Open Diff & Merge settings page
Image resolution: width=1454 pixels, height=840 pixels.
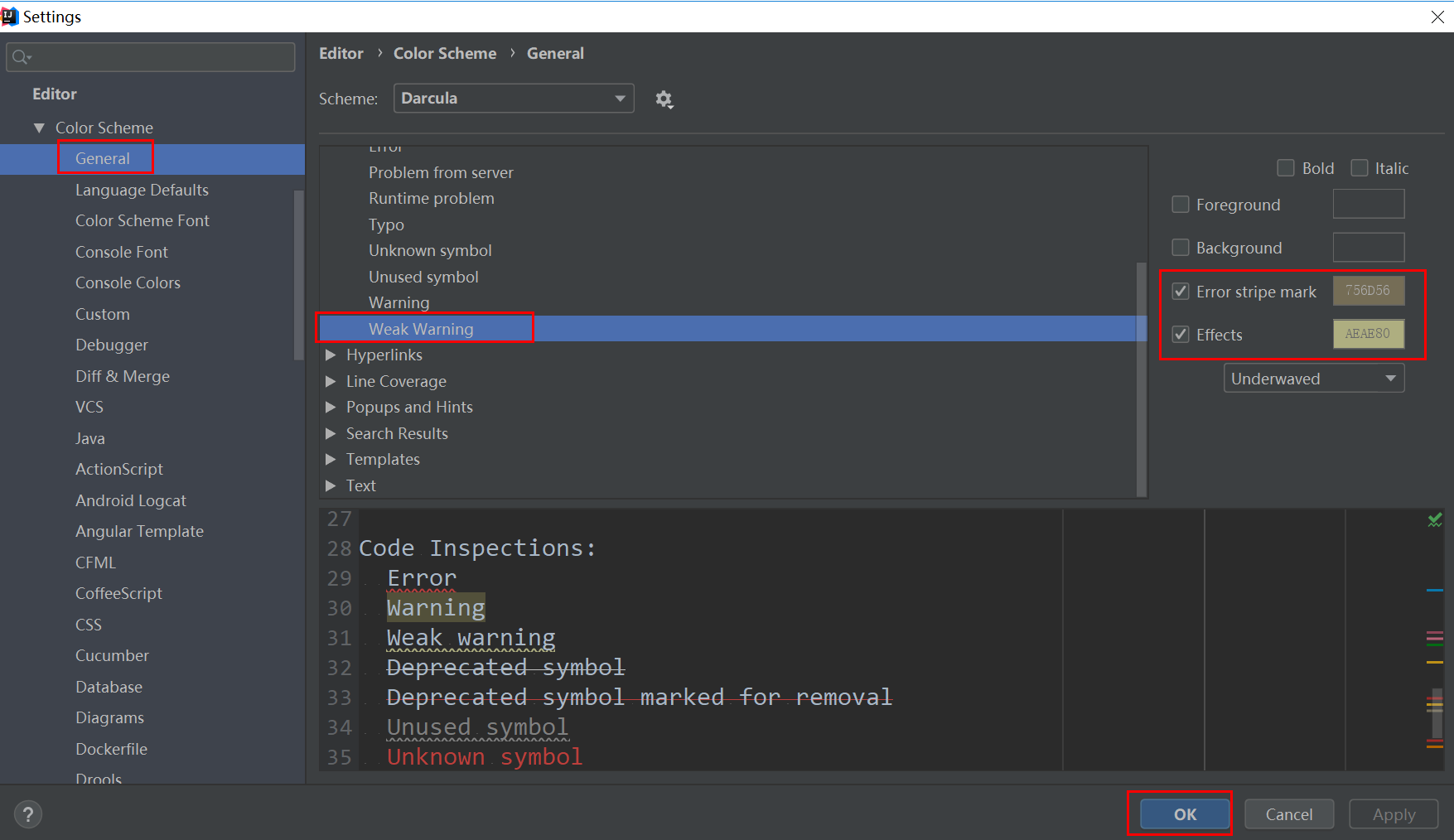[123, 376]
